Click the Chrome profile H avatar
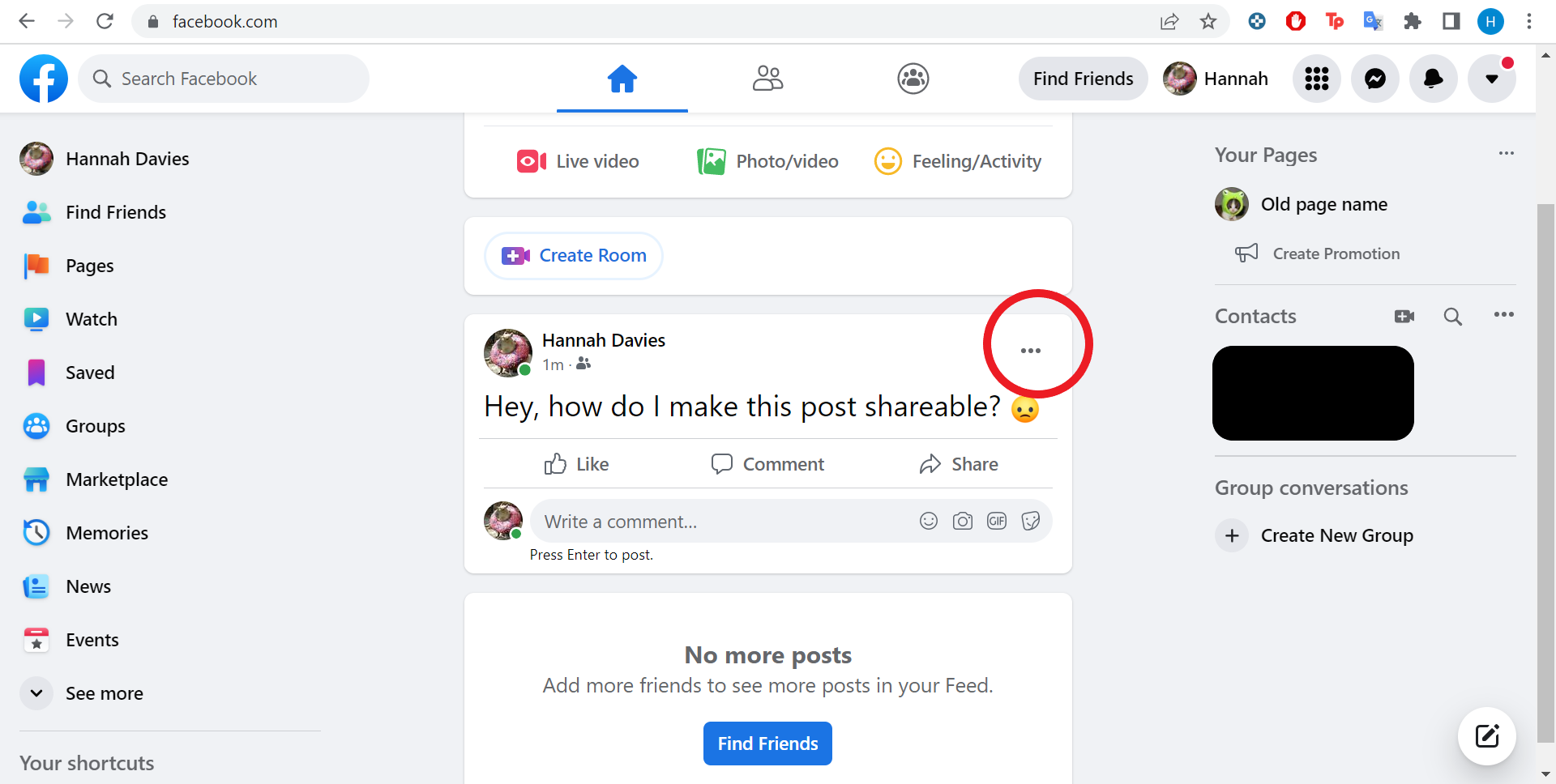The height and width of the screenshot is (784, 1556). pos(1490,21)
